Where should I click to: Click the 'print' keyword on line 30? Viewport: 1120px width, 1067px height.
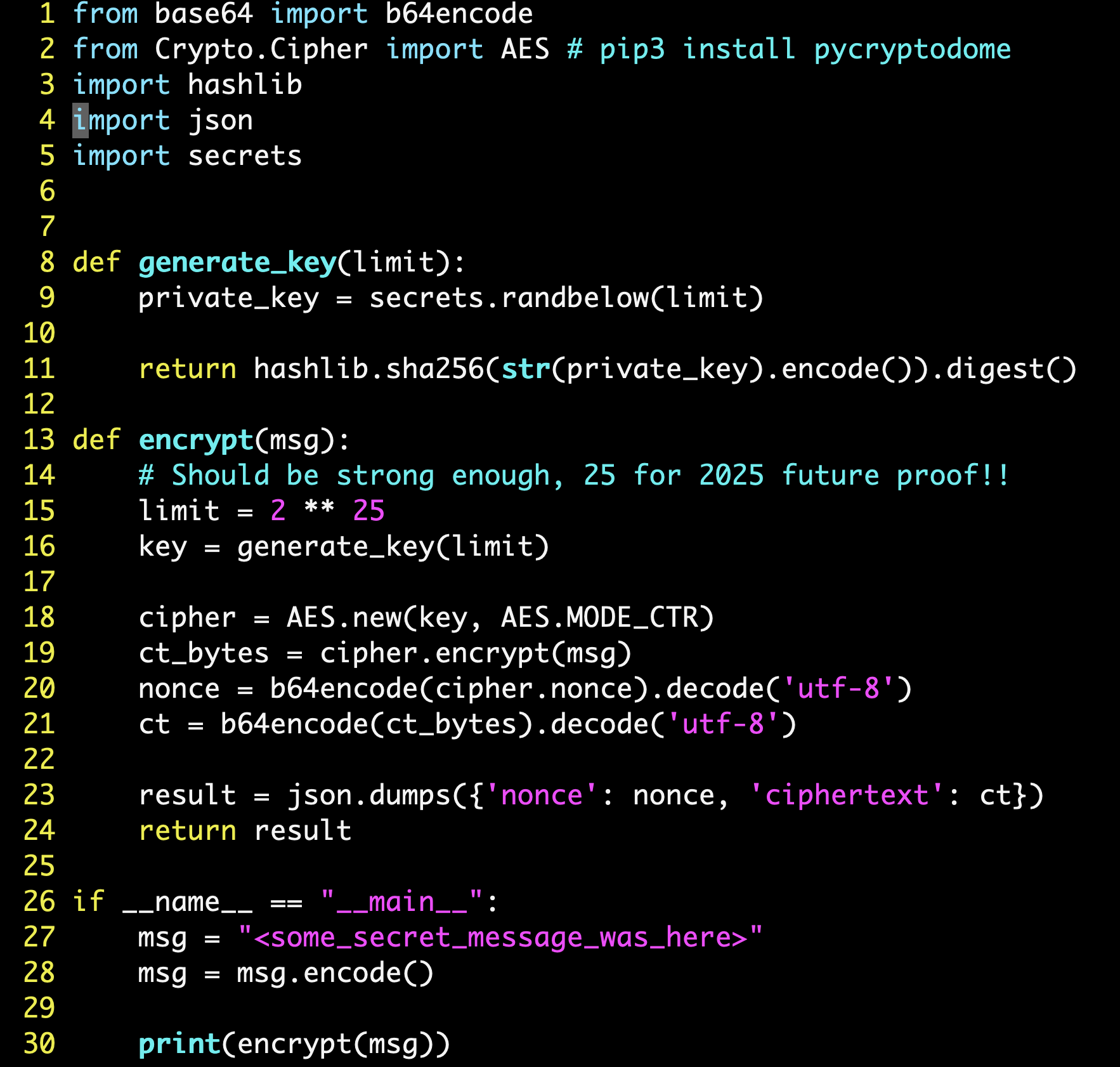point(179,1044)
